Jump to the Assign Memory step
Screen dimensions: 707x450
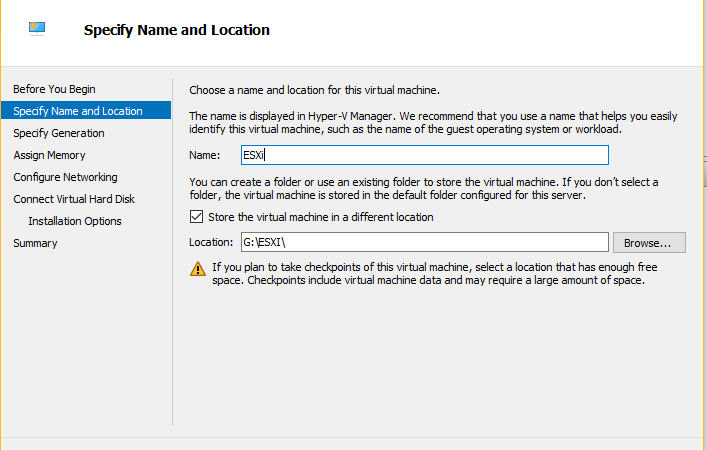[49, 155]
